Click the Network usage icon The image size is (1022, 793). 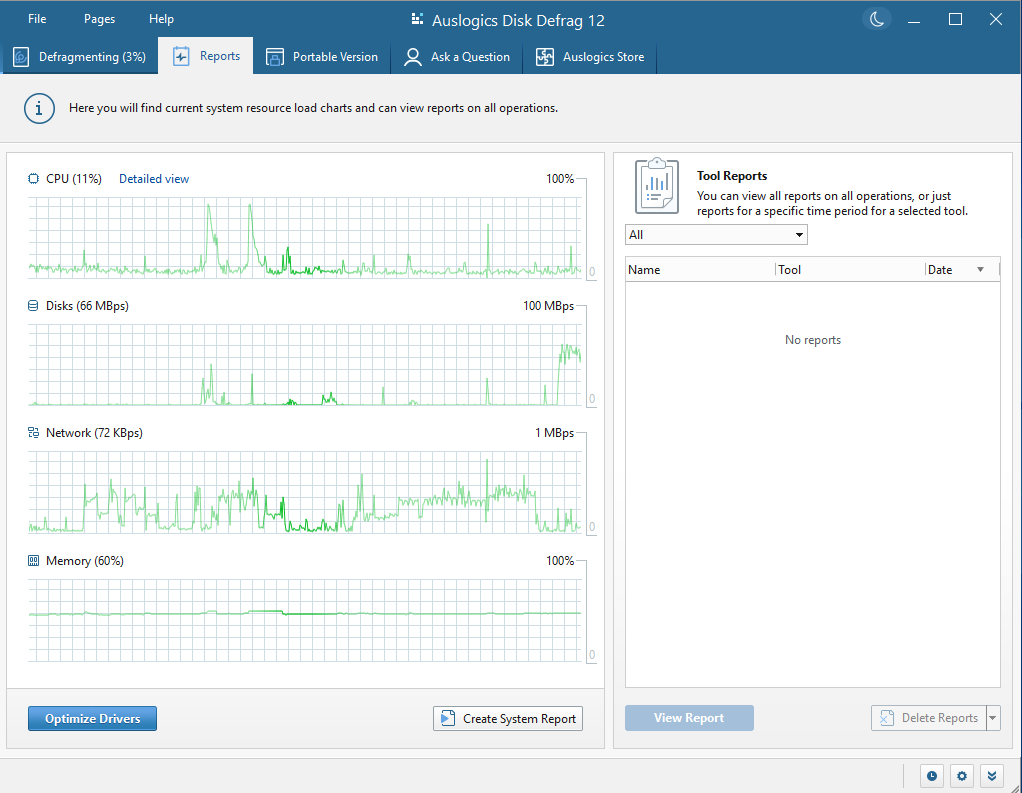click(33, 432)
